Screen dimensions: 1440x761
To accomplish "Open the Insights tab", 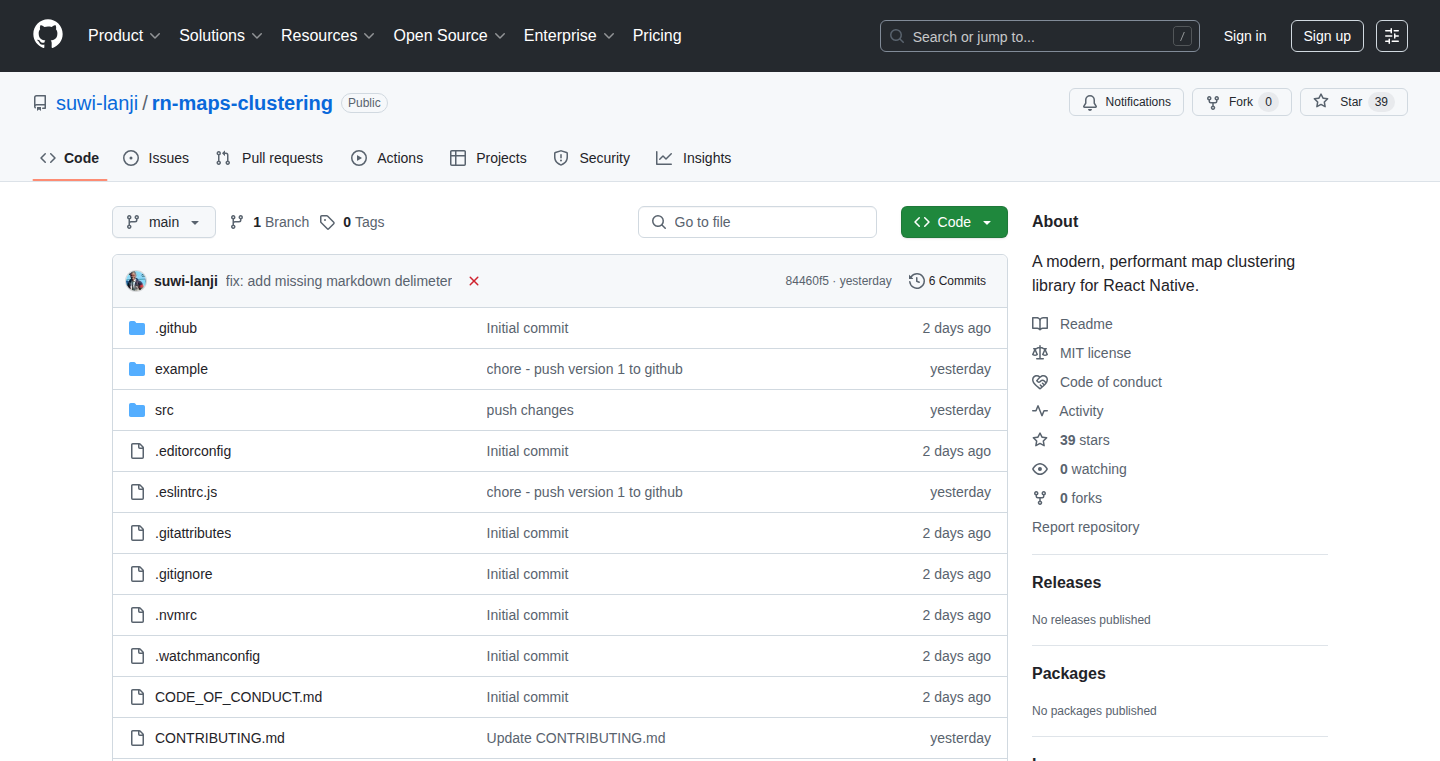I will pos(694,158).
